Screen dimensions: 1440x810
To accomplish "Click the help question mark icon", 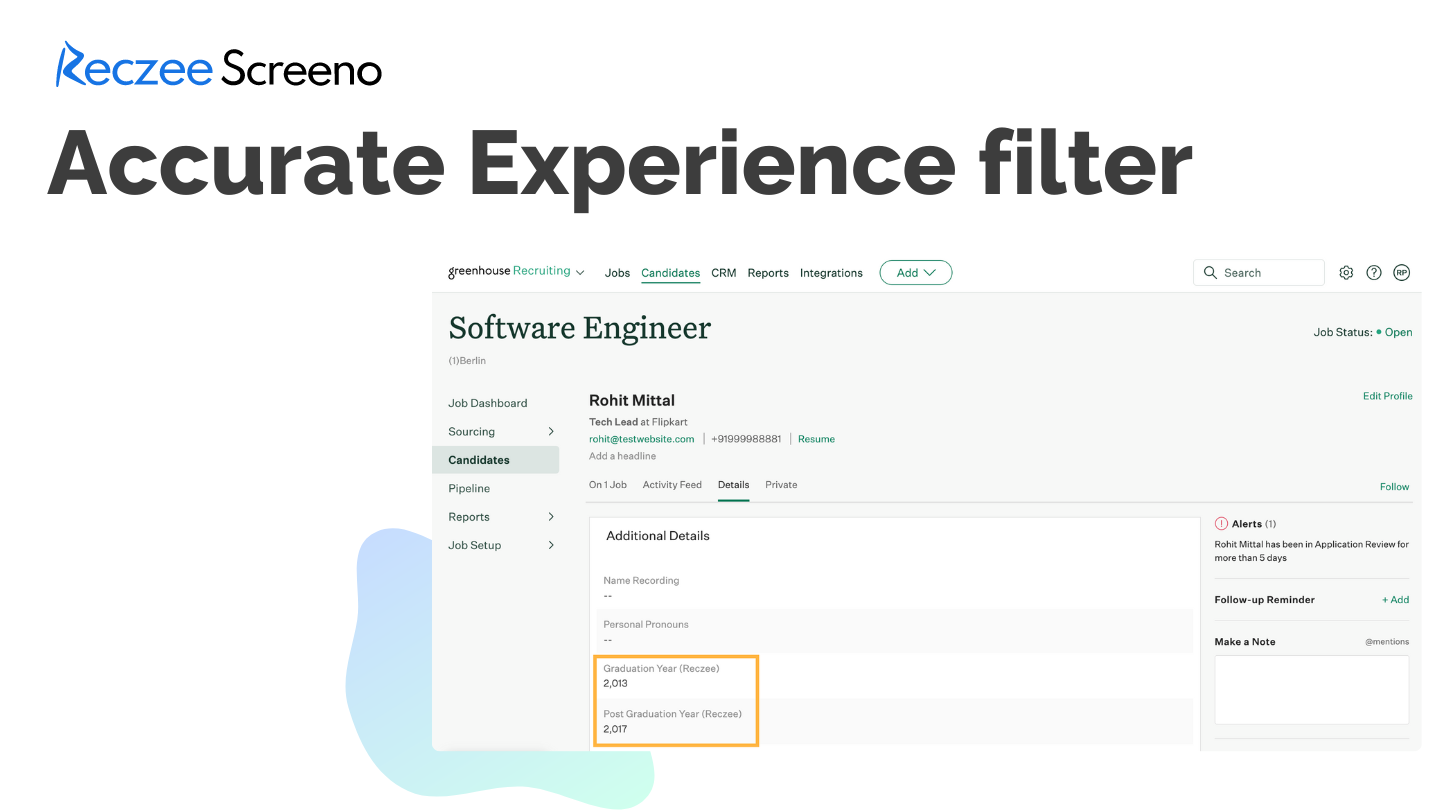I will (x=1374, y=273).
